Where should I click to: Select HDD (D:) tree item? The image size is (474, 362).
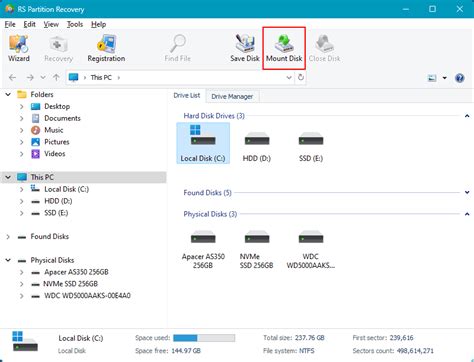[58, 201]
